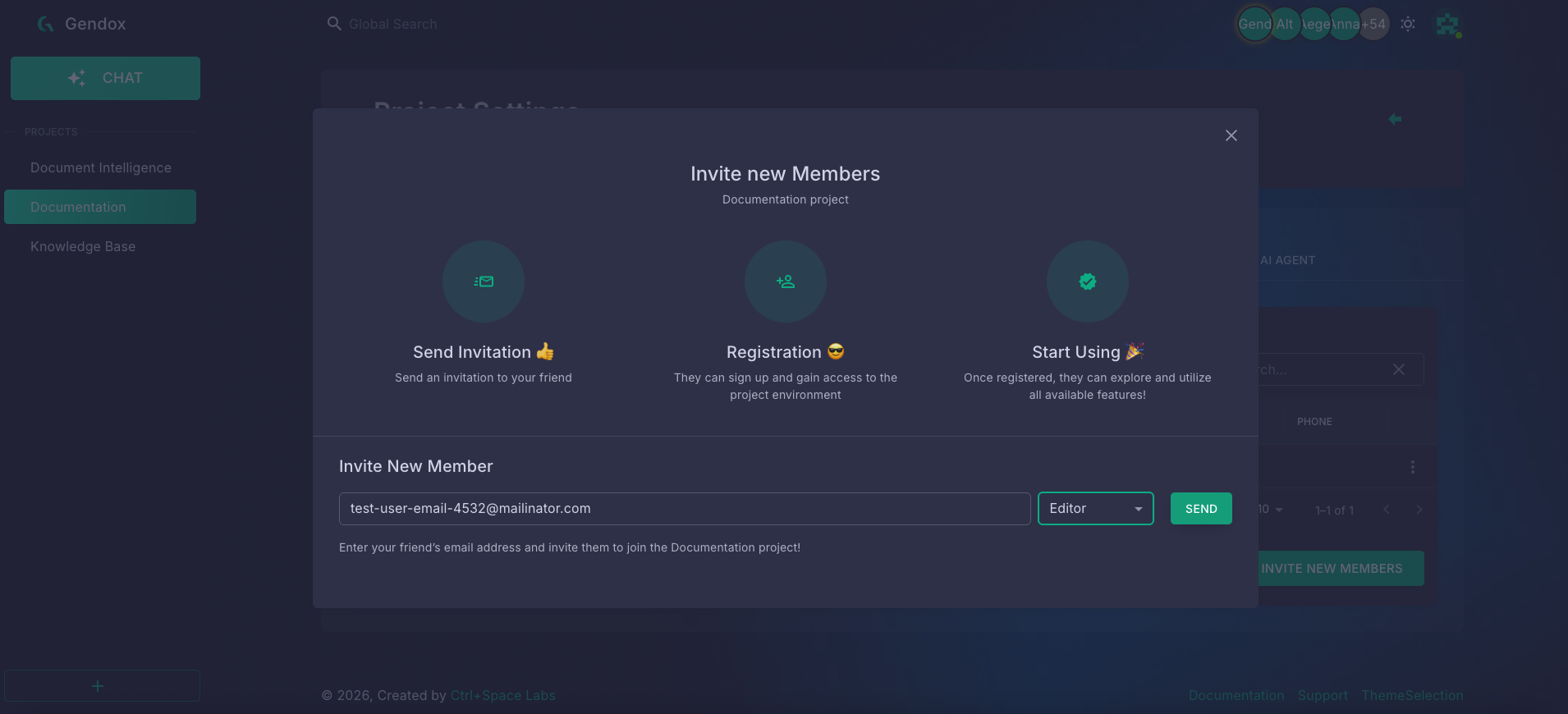
Task: Click the Invite New Member section title
Action: point(416,466)
